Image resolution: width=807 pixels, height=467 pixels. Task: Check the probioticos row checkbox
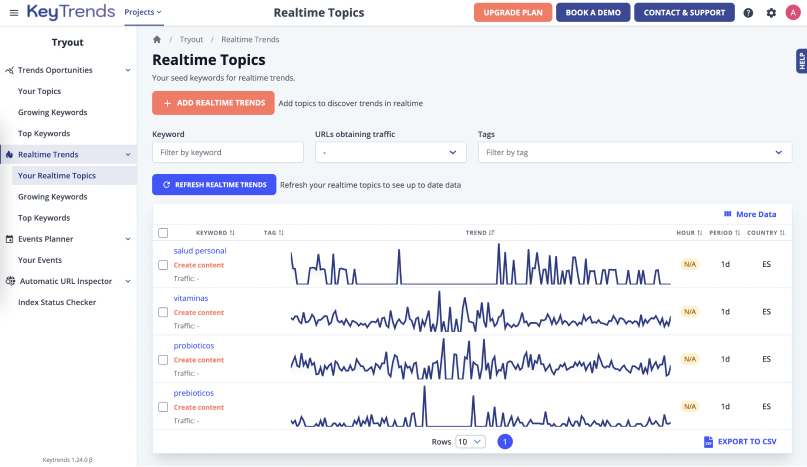point(163,359)
